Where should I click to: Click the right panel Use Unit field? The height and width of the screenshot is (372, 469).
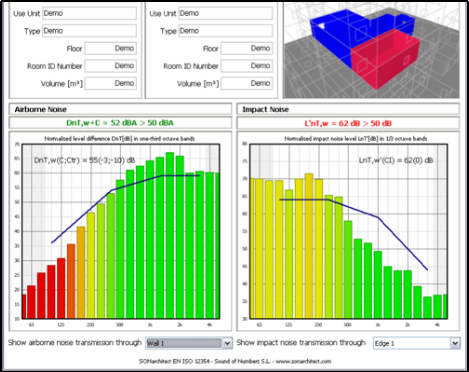click(225, 13)
